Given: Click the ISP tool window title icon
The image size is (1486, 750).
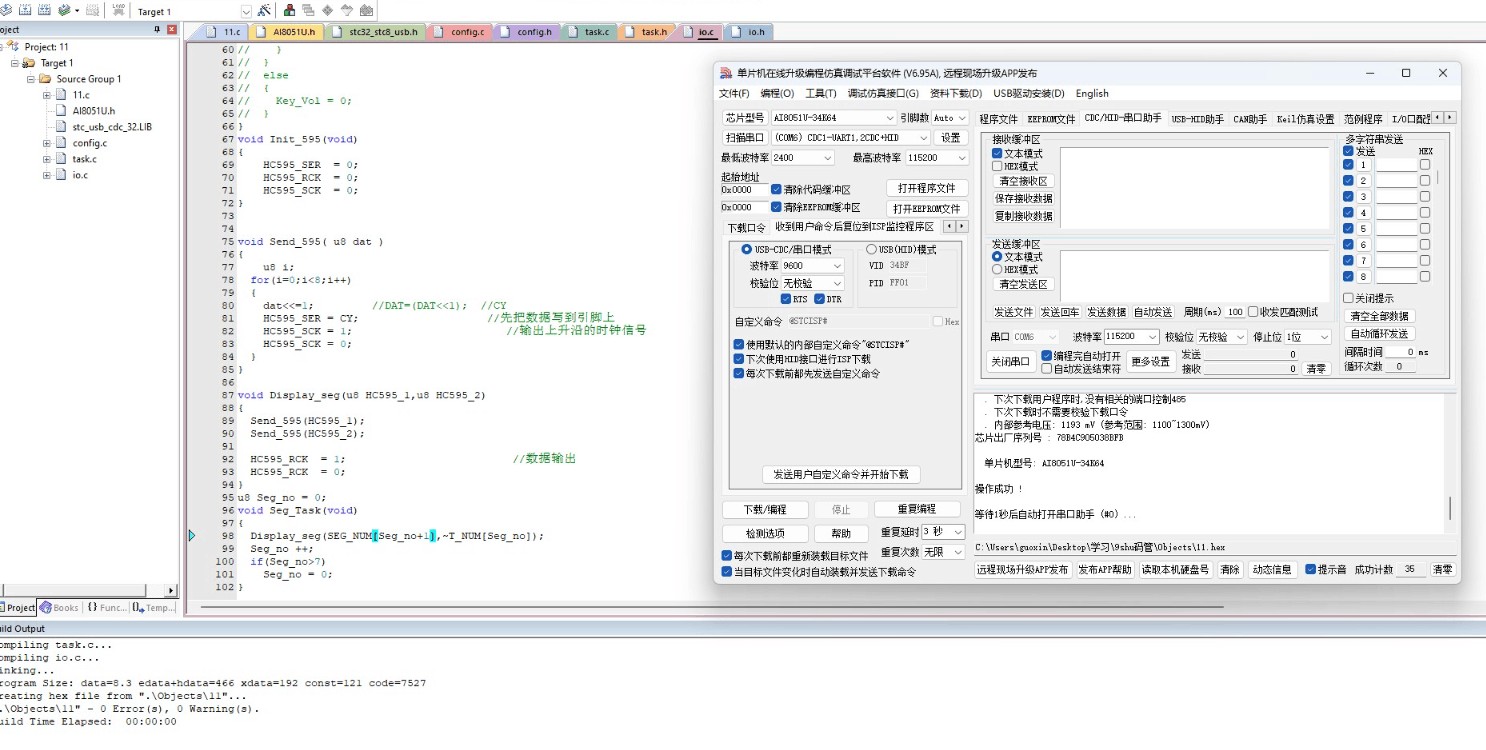Looking at the screenshot, I should coord(725,73).
